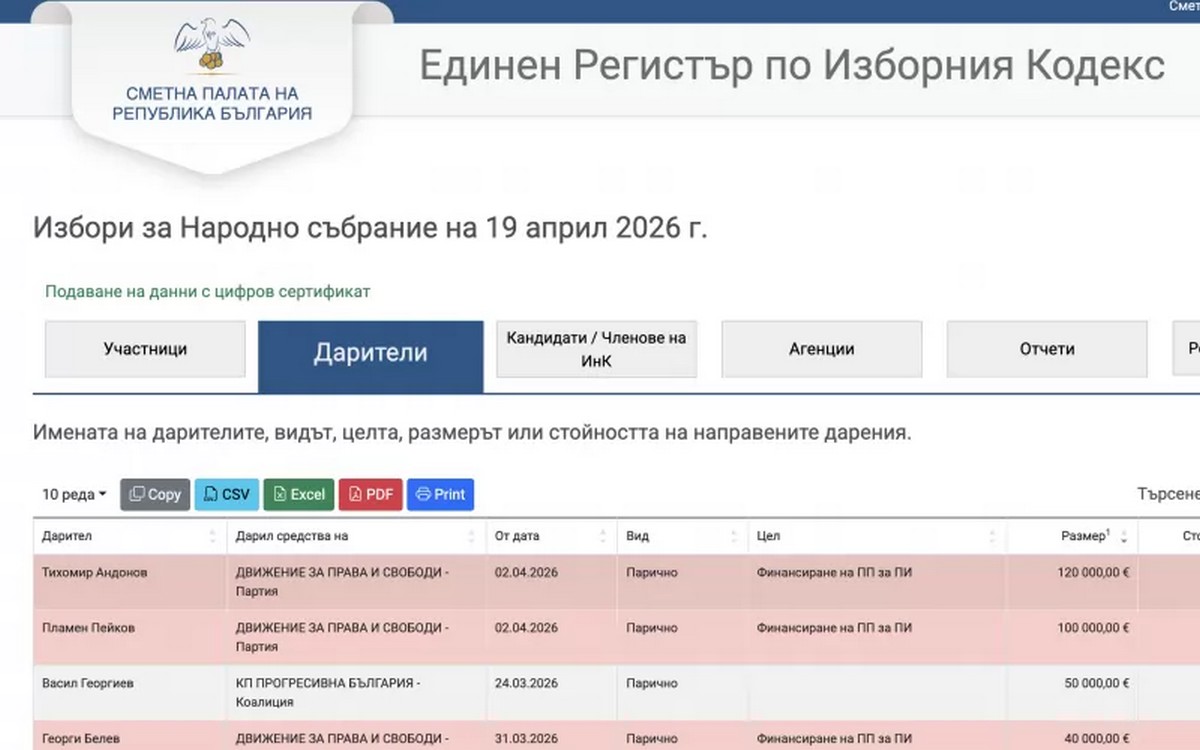This screenshot has height=750, width=1200.
Task: Download the donors table as PDF
Action: (370, 494)
